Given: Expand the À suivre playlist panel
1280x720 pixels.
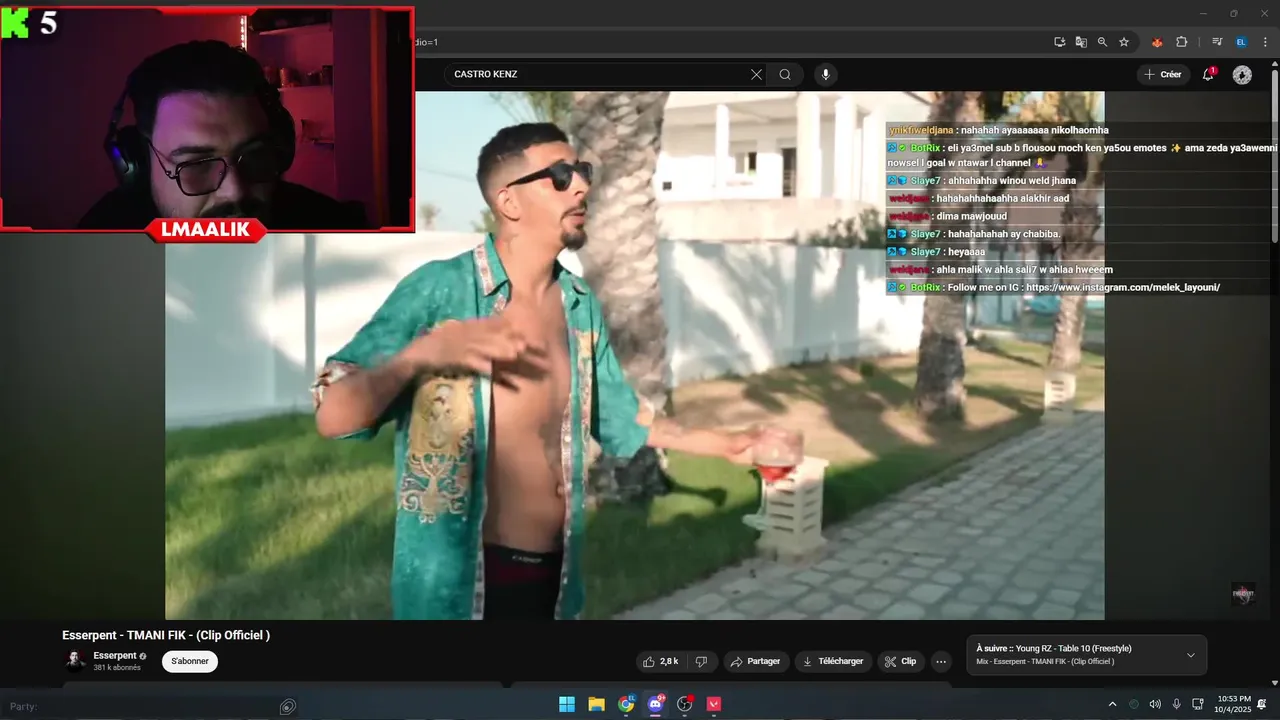Looking at the screenshot, I should (1190, 655).
